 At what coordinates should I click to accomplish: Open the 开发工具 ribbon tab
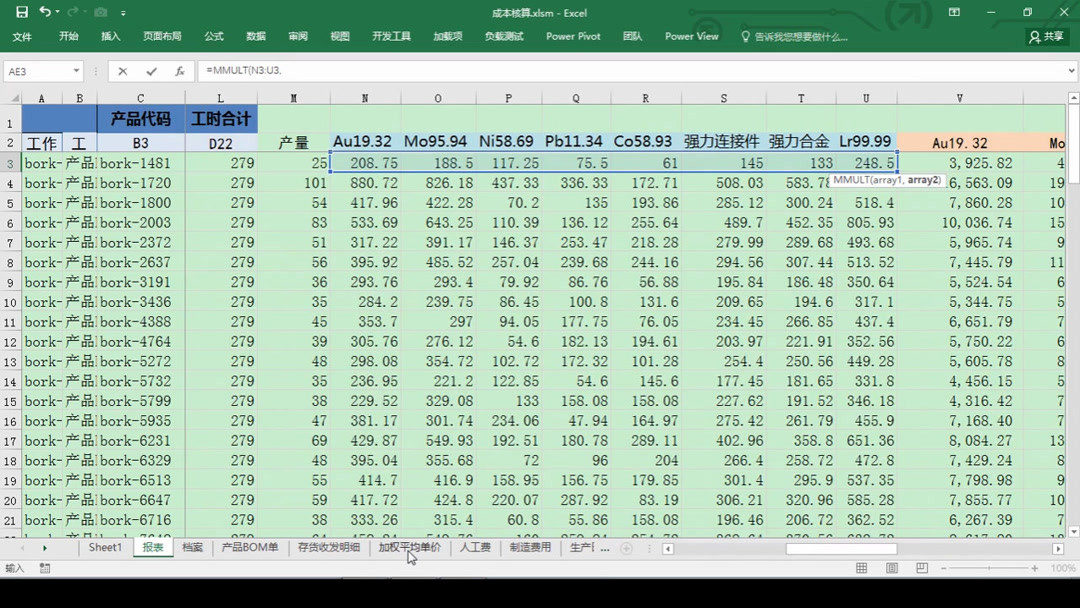pos(391,36)
